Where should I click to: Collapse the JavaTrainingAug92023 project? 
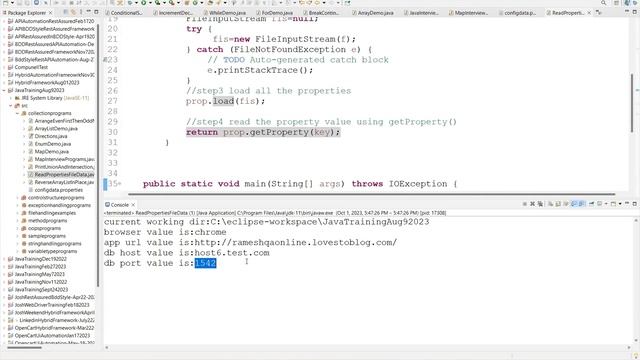[x=4, y=90]
